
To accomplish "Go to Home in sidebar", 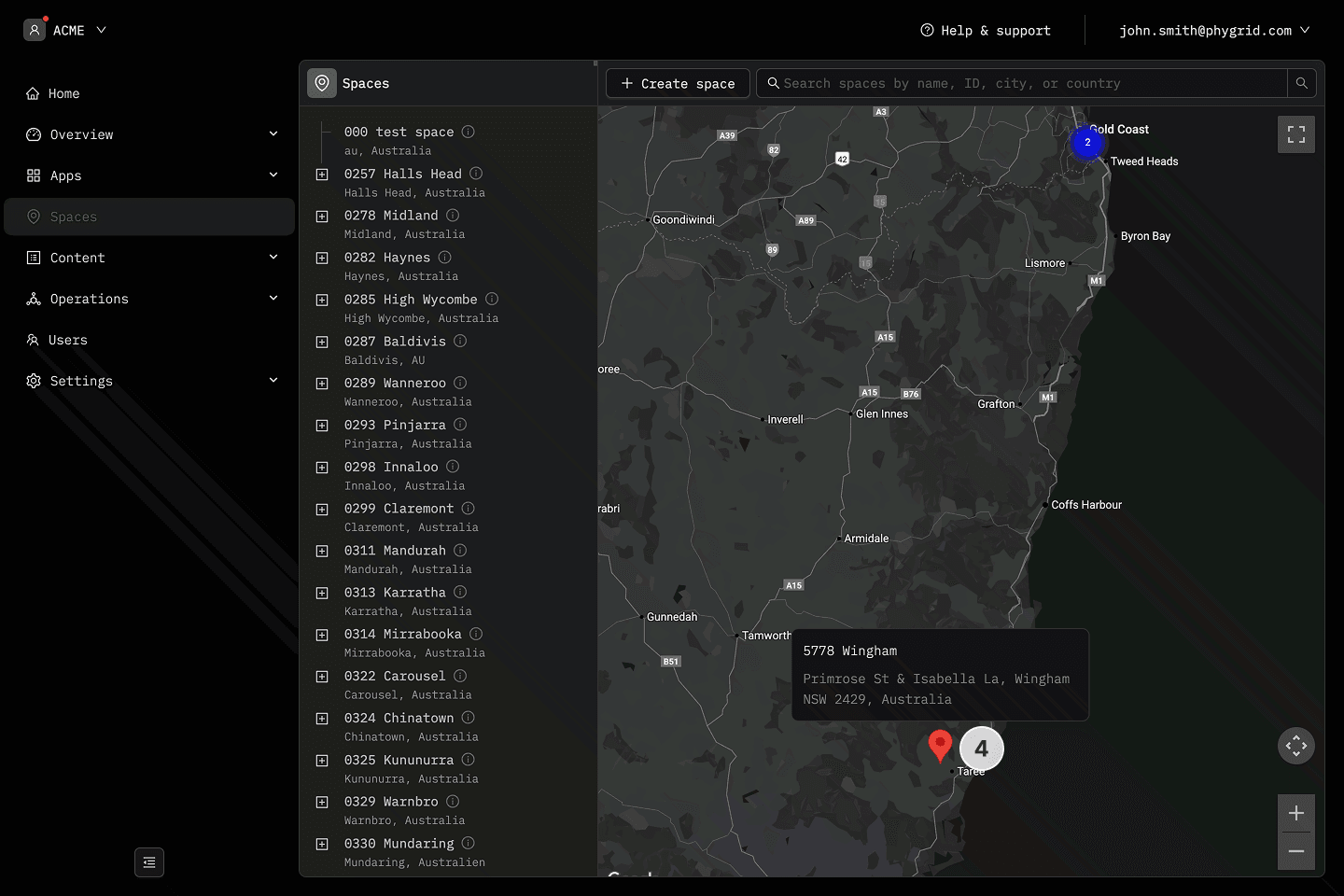I will pyautogui.click(x=63, y=93).
